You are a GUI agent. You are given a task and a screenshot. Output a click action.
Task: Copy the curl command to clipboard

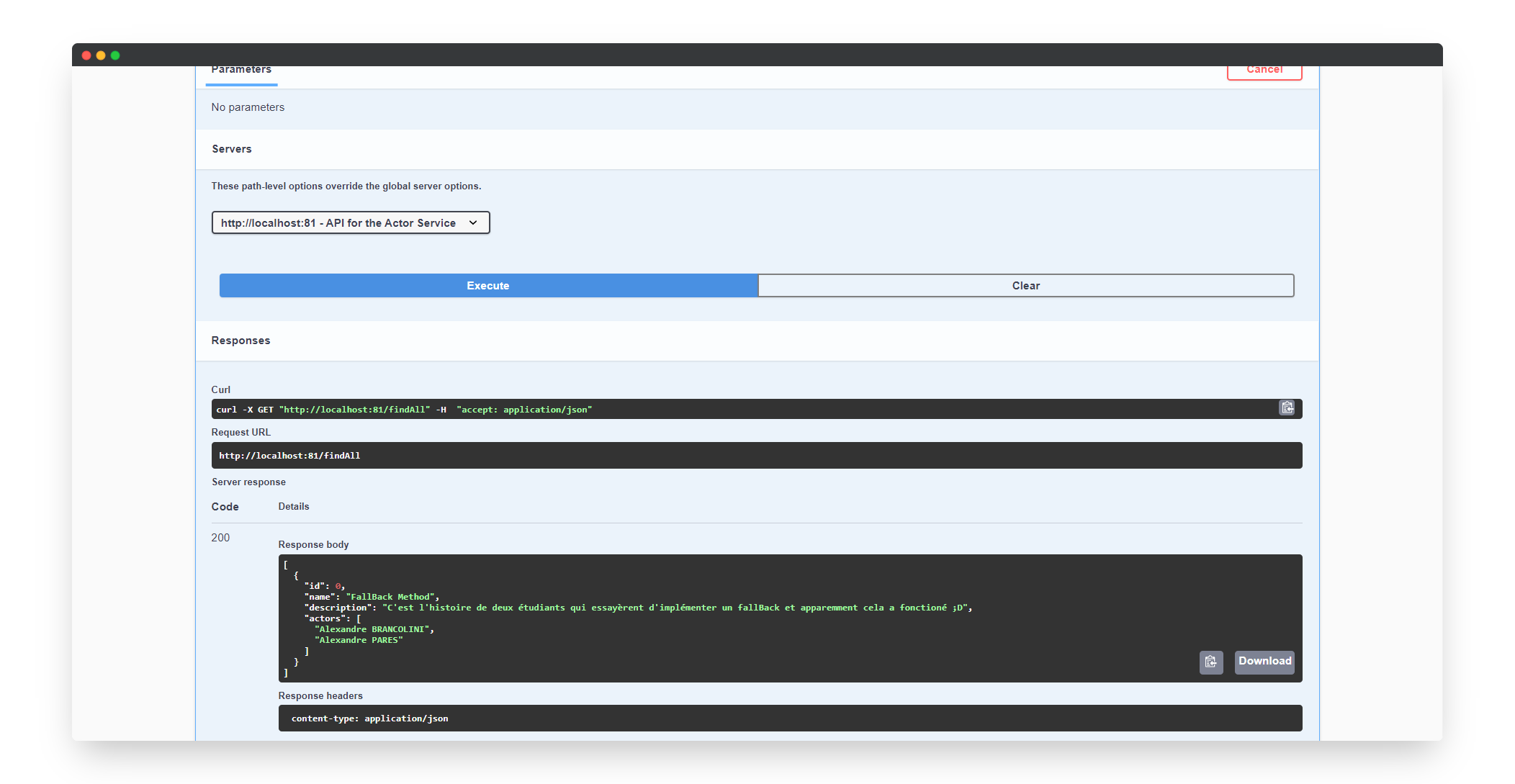1287,408
